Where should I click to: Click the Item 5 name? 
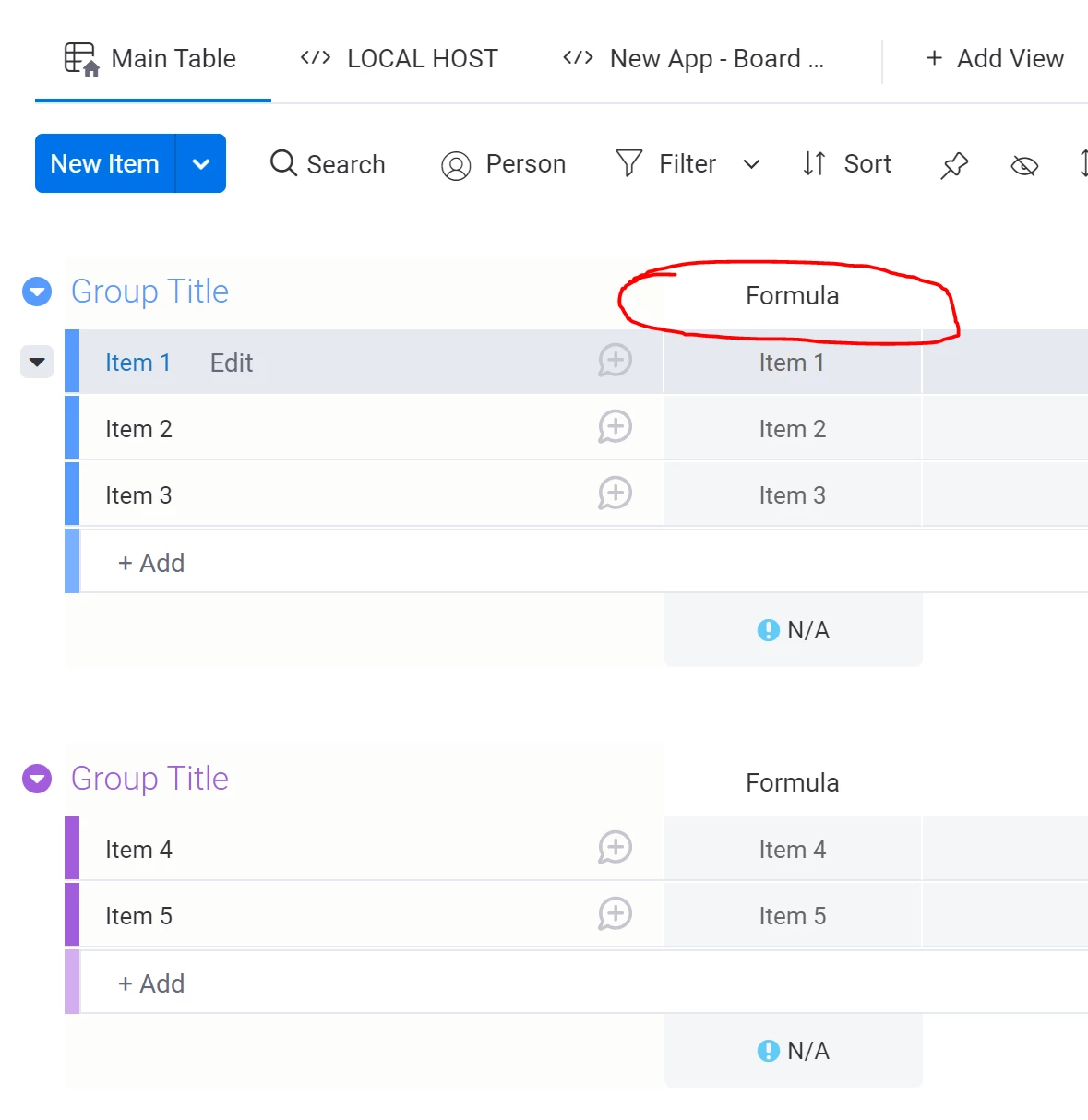click(x=138, y=916)
